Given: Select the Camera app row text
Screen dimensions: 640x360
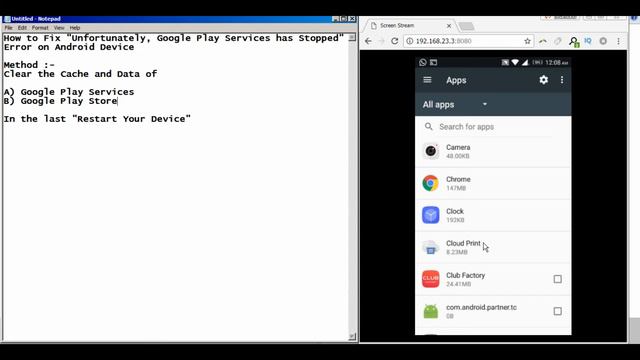Looking at the screenshot, I should click(x=458, y=151).
